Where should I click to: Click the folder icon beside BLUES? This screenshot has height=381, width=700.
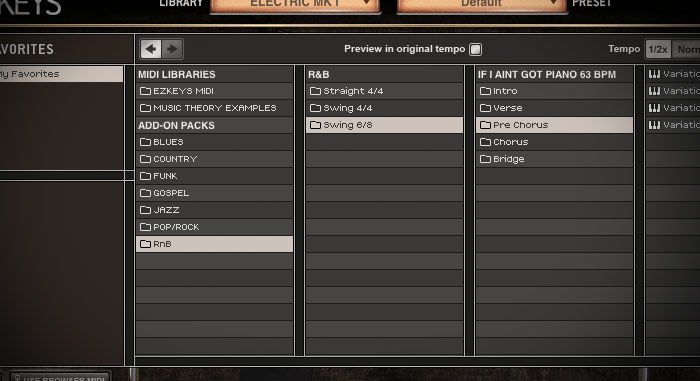[x=145, y=142]
